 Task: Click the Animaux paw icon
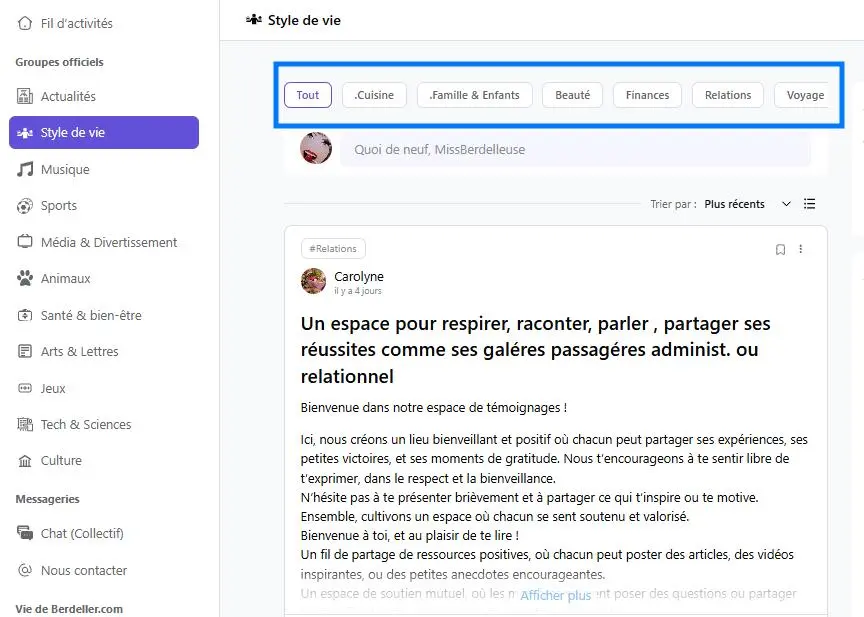pos(25,279)
